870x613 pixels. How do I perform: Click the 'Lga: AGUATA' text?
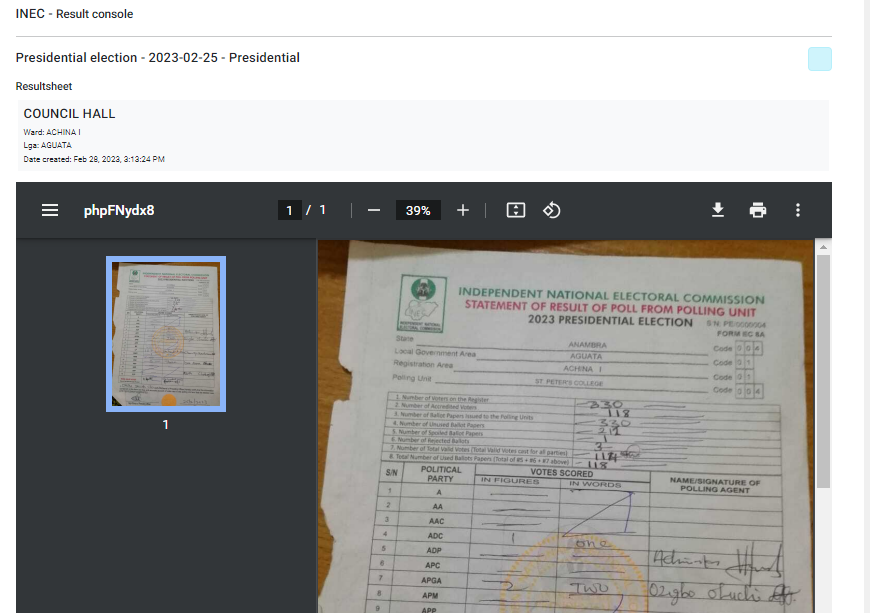point(48,145)
